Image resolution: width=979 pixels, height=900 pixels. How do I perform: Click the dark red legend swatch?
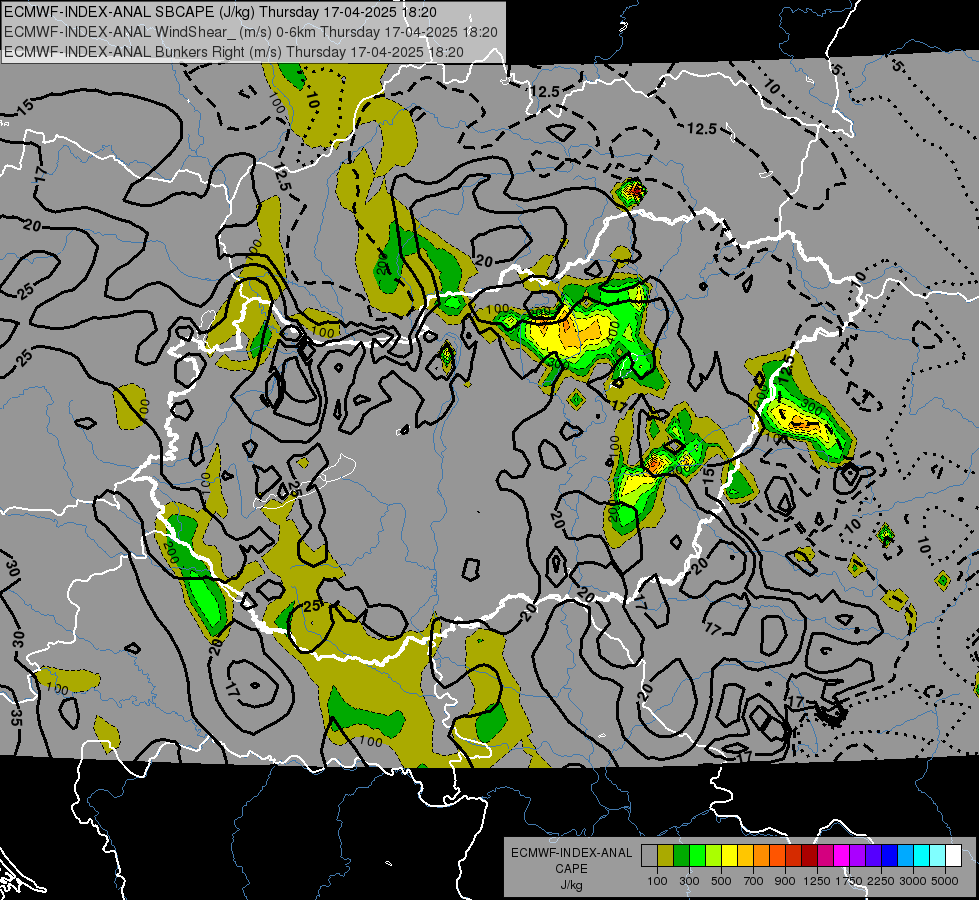[x=809, y=856]
